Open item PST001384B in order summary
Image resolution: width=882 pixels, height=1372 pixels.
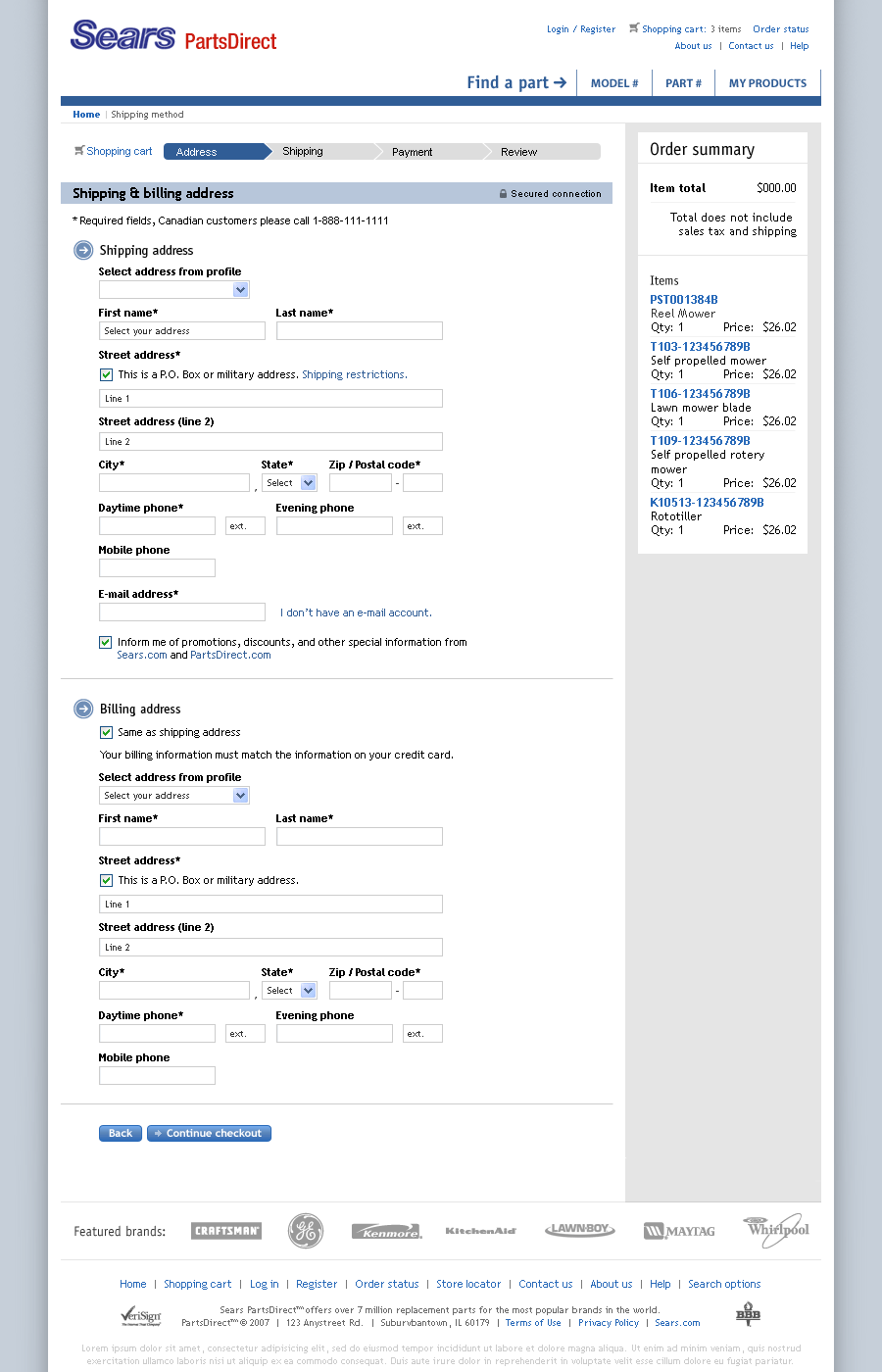(x=684, y=300)
